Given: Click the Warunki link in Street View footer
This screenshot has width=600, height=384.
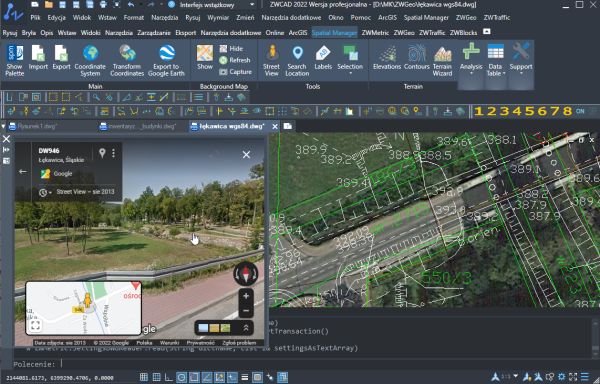Looking at the screenshot, I should 170,343.
